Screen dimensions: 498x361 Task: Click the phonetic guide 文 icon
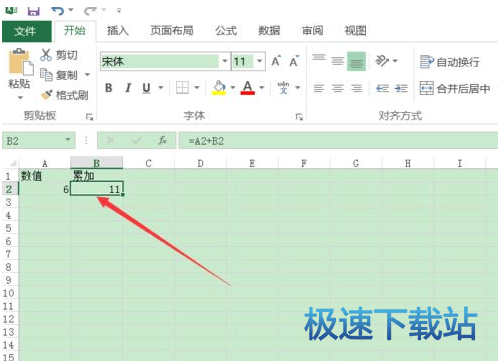coord(283,88)
